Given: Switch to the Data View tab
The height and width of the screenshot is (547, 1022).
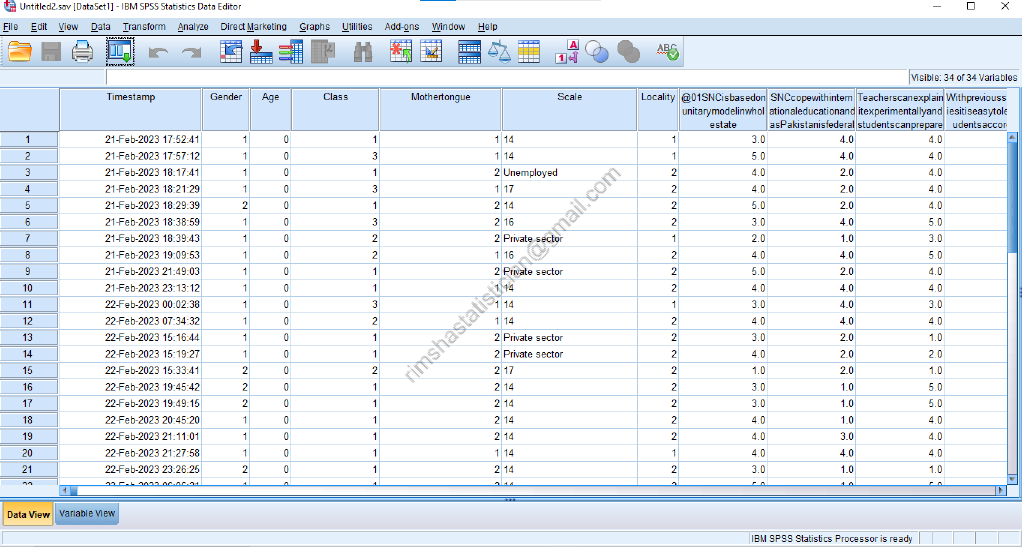Looking at the screenshot, I should click(x=28, y=514).
